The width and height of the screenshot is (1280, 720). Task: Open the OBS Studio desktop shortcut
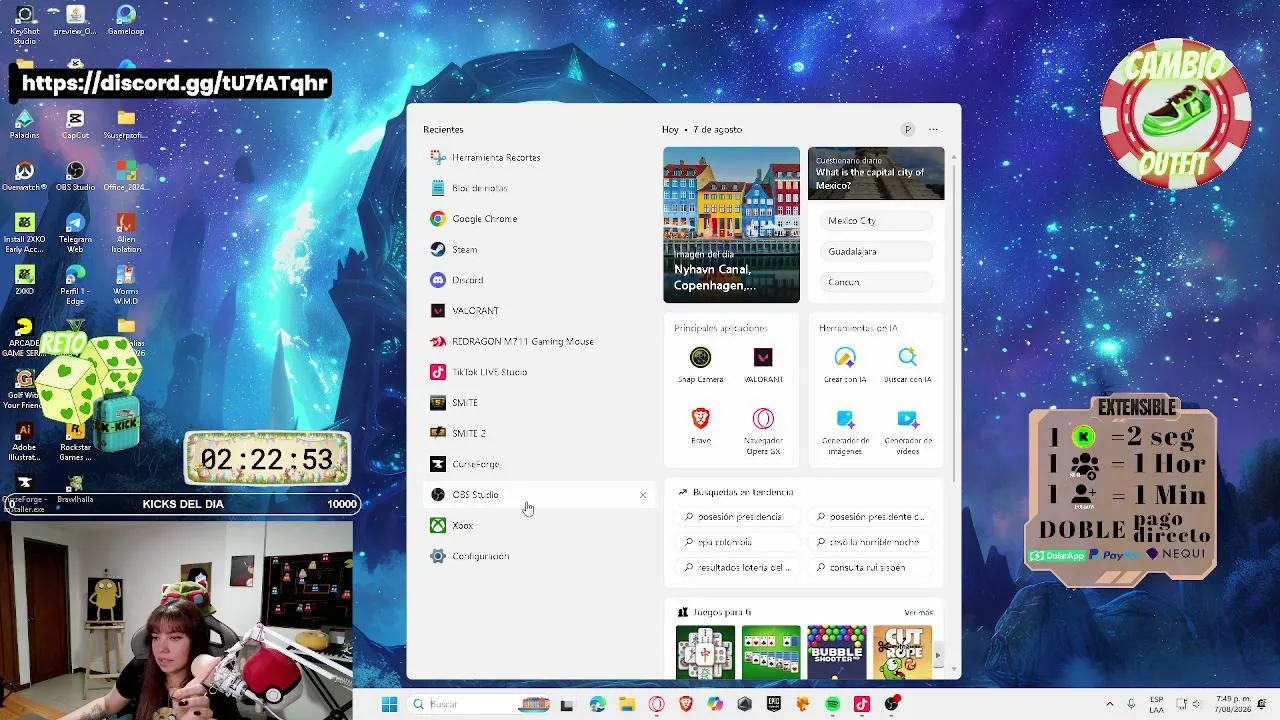[x=75, y=177]
